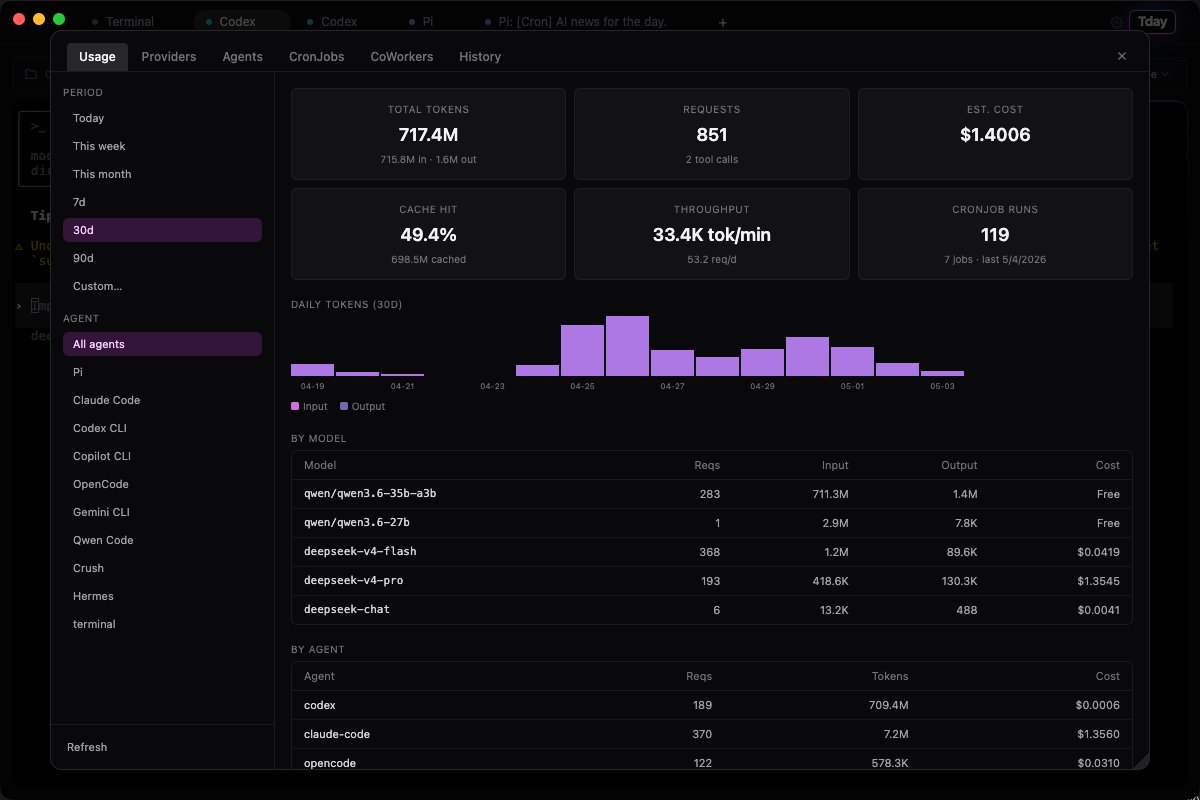Filter usage by All agents
1200x800 pixels.
coord(162,344)
